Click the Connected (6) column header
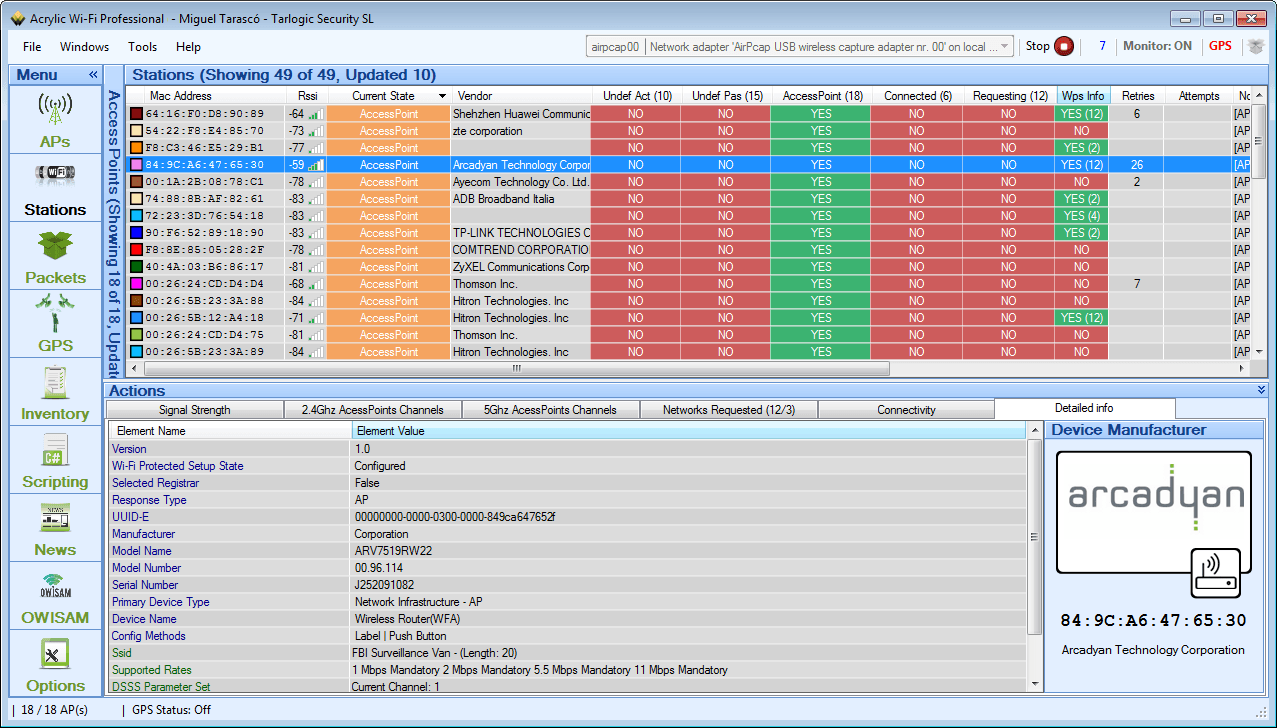Screen dimensions: 1277x728 pos(916,96)
